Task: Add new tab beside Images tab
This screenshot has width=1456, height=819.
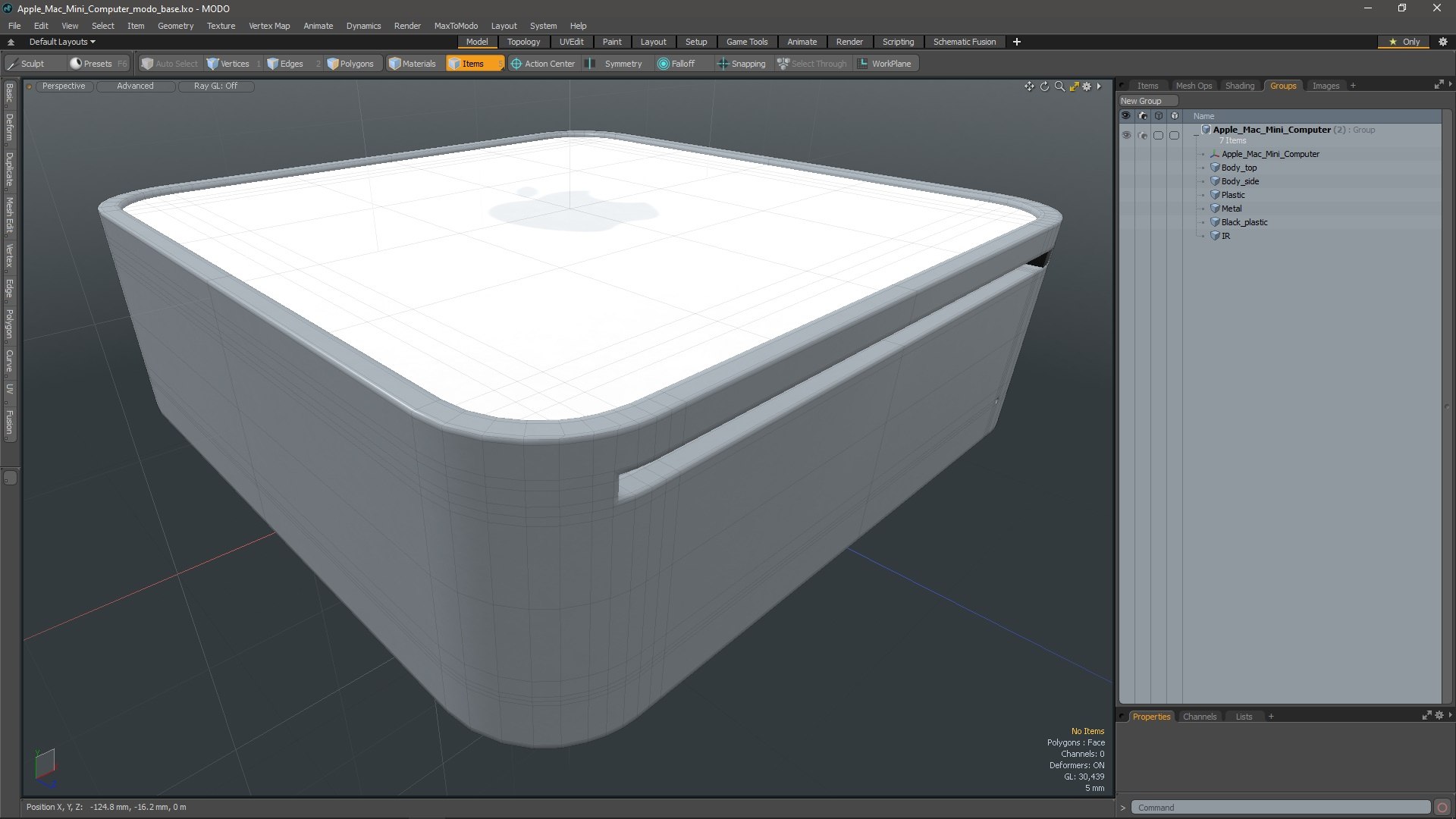Action: click(x=1353, y=86)
